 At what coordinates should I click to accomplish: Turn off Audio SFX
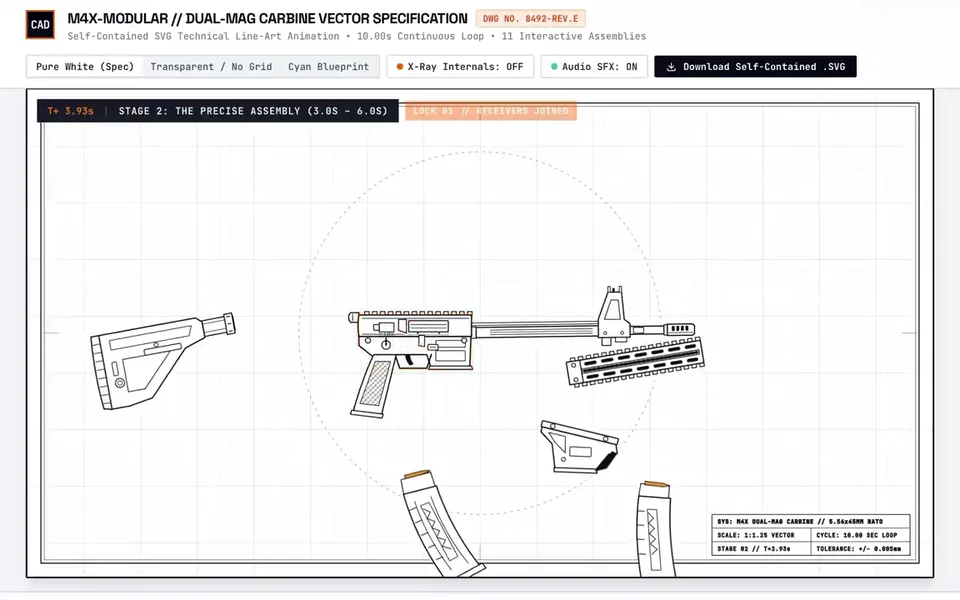(594, 67)
